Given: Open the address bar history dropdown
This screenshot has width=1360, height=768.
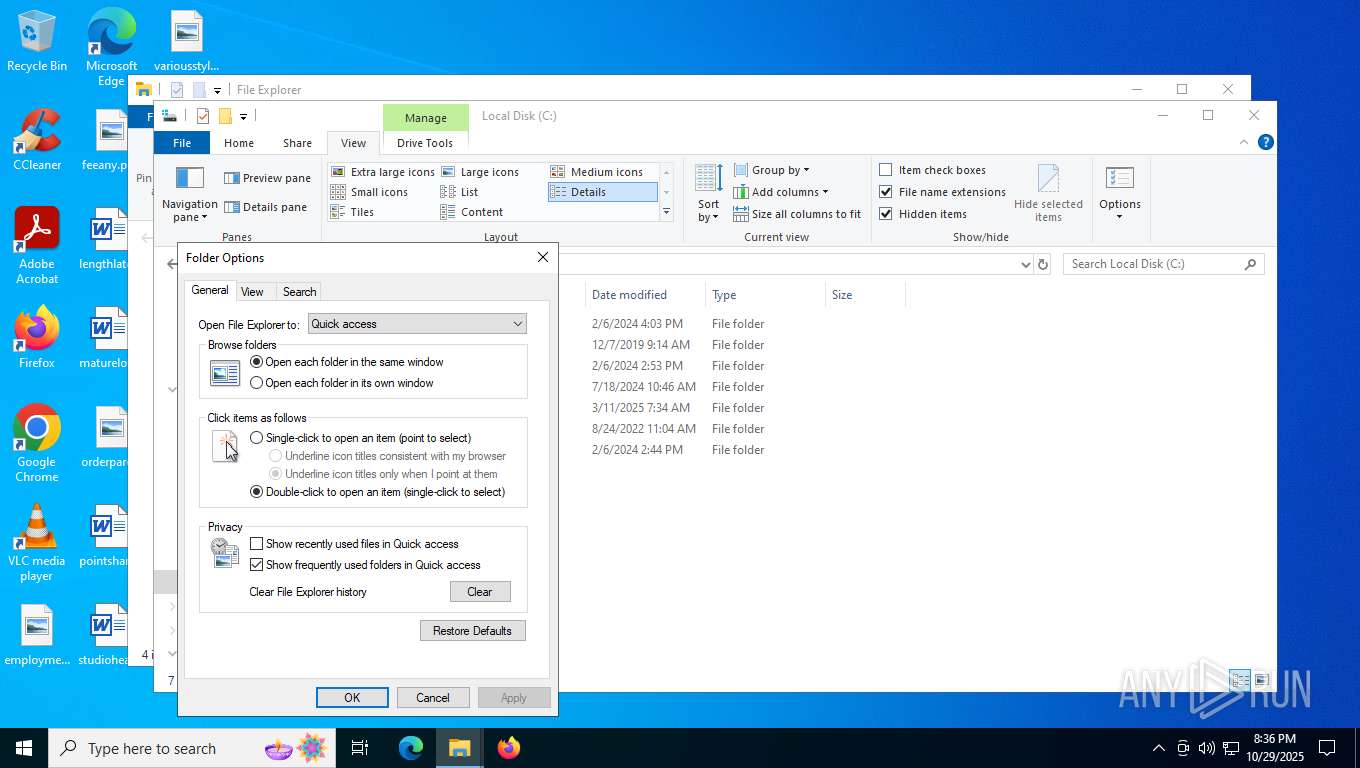Looking at the screenshot, I should (x=1025, y=264).
